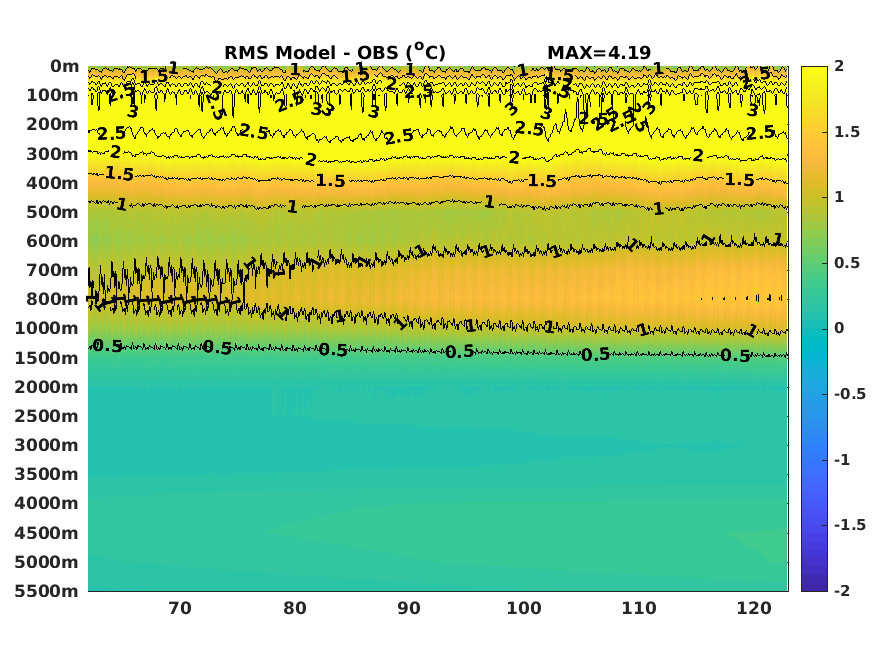Click the '600m' depth axis label
Viewport: 875px width, 656px height.
coord(52,241)
